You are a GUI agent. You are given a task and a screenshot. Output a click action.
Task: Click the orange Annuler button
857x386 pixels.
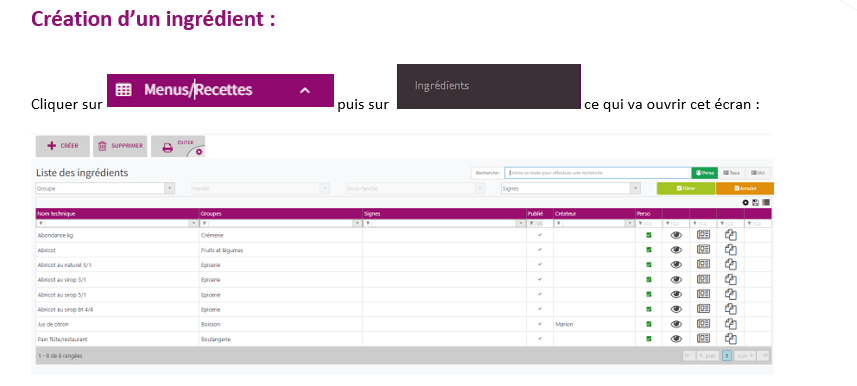(744, 188)
